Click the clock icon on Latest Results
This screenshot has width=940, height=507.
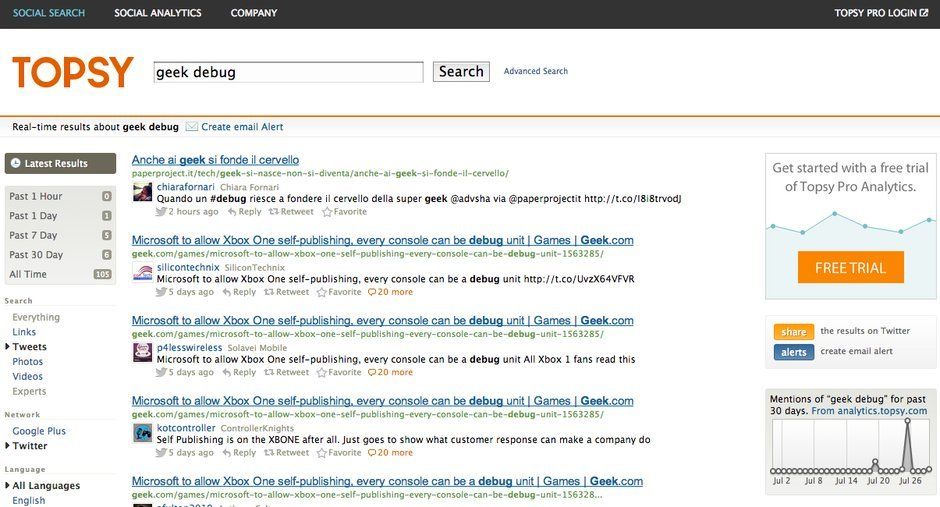[16, 163]
